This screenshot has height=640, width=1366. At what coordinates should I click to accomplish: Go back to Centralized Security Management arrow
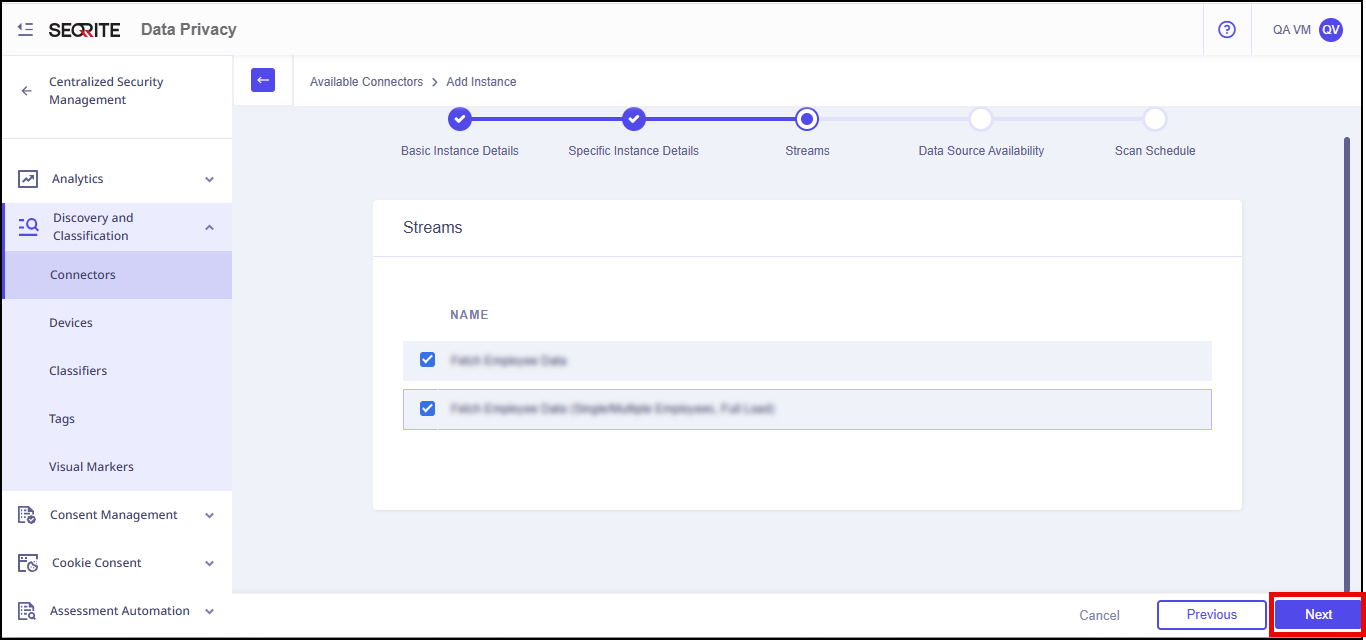(x=27, y=91)
